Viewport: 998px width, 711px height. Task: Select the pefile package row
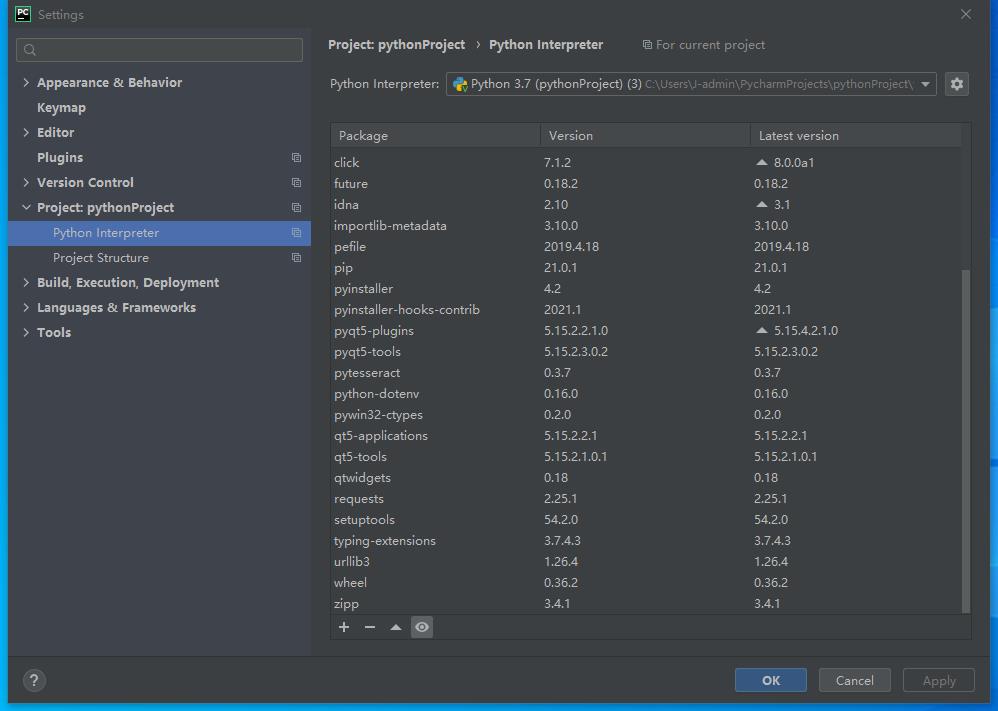pyautogui.click(x=646, y=246)
